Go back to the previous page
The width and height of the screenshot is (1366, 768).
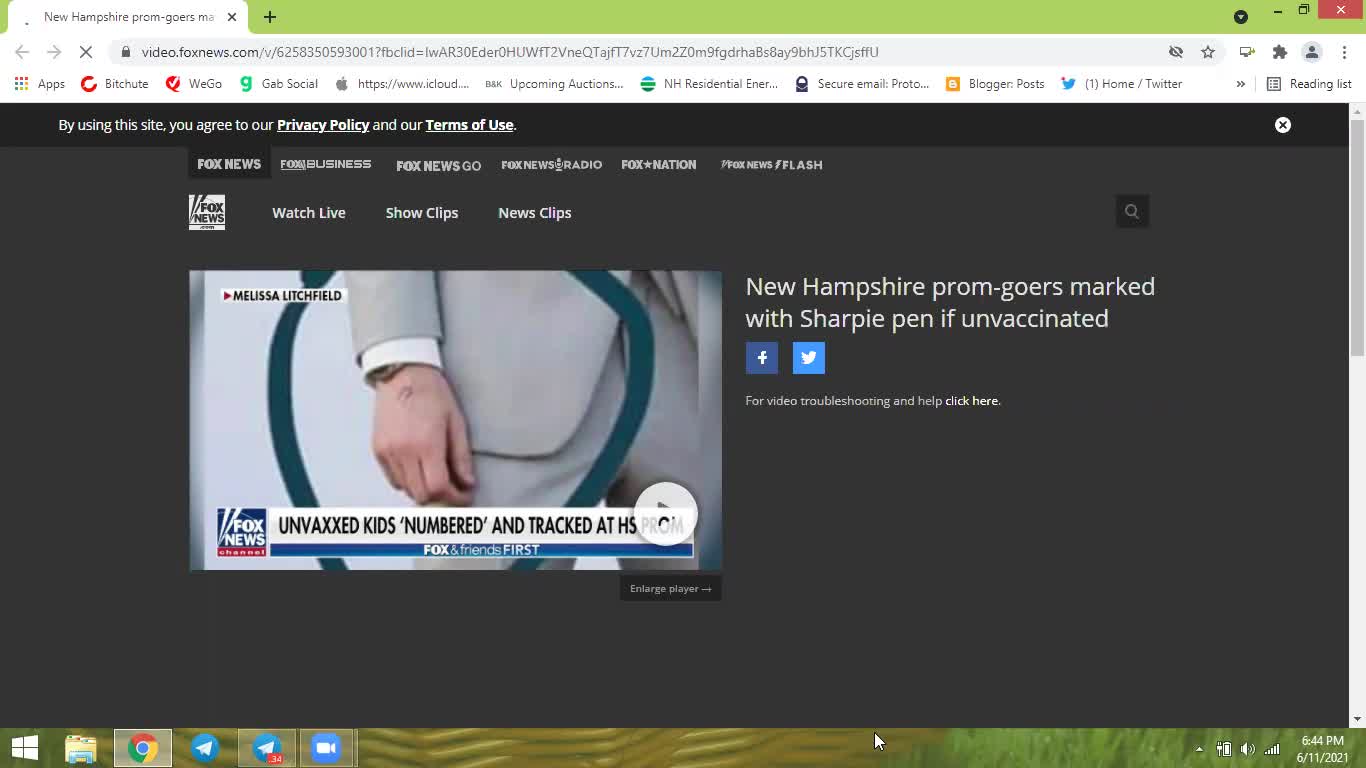[x=22, y=52]
